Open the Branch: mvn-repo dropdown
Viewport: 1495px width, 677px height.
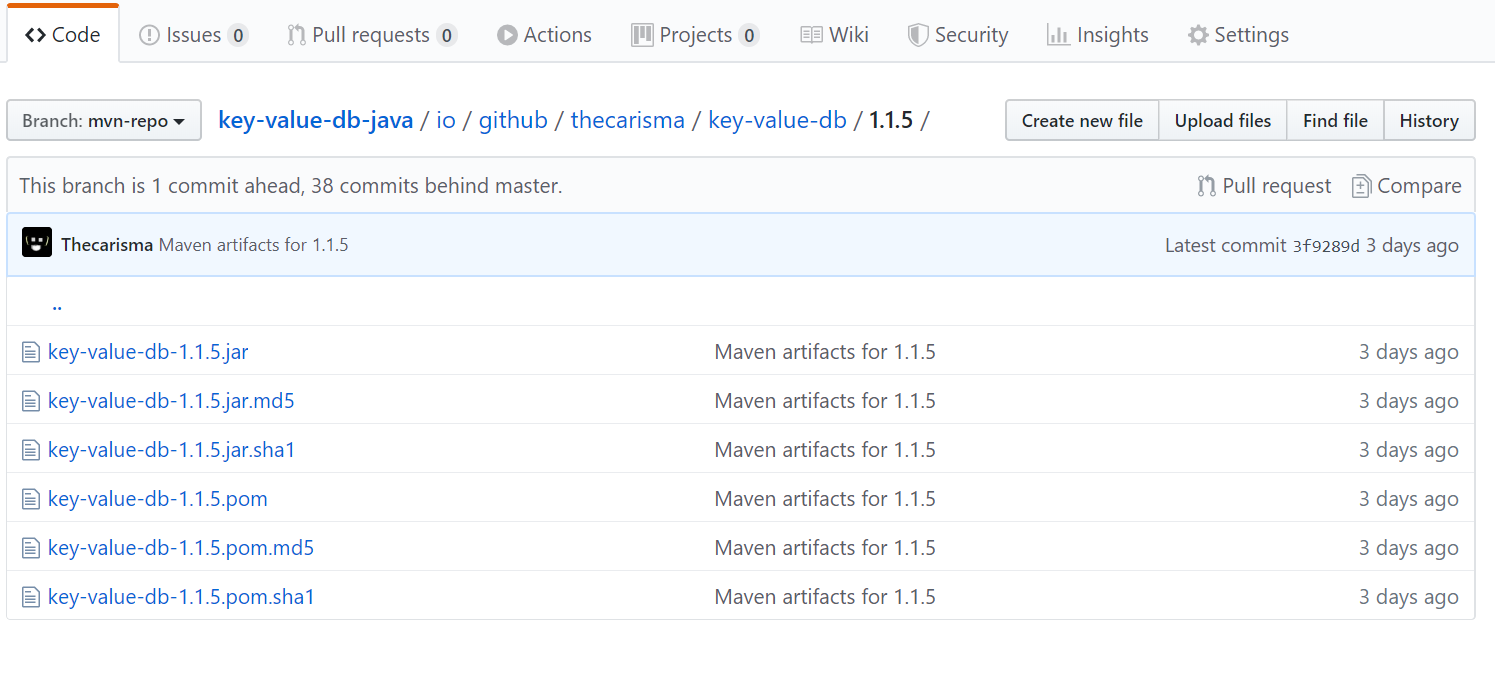click(x=104, y=121)
